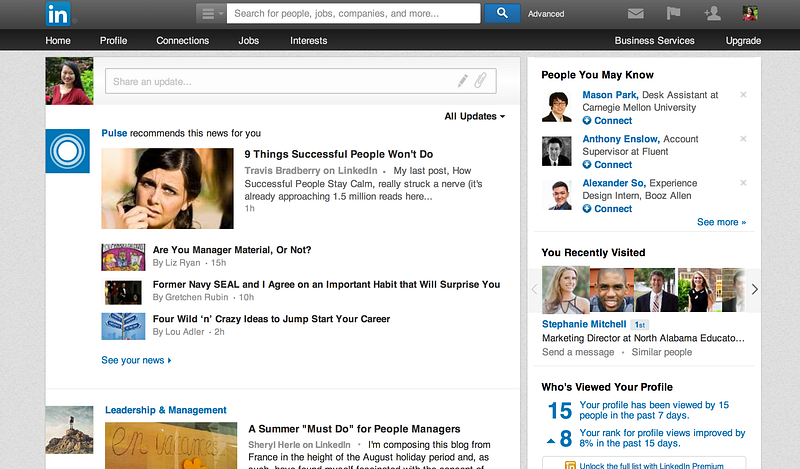Connect with Alexander So
This screenshot has height=469, width=800.
pos(607,208)
